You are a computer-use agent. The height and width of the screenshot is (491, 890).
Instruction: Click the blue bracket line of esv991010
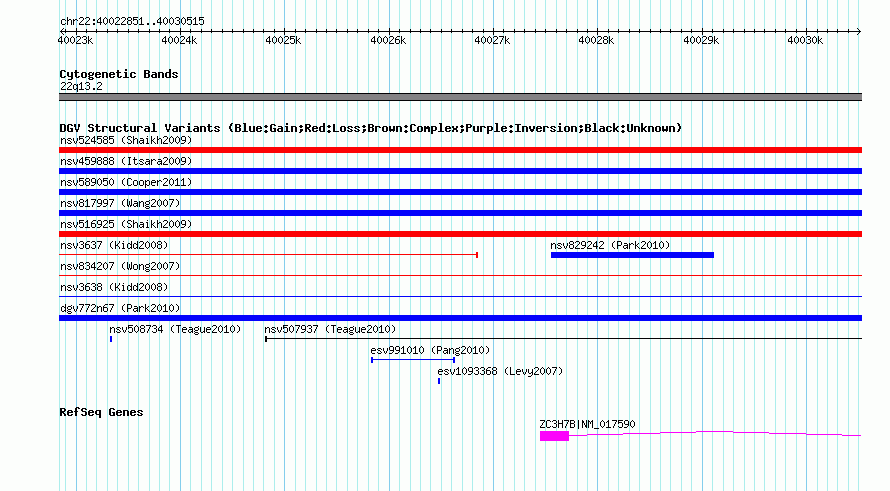(413, 360)
